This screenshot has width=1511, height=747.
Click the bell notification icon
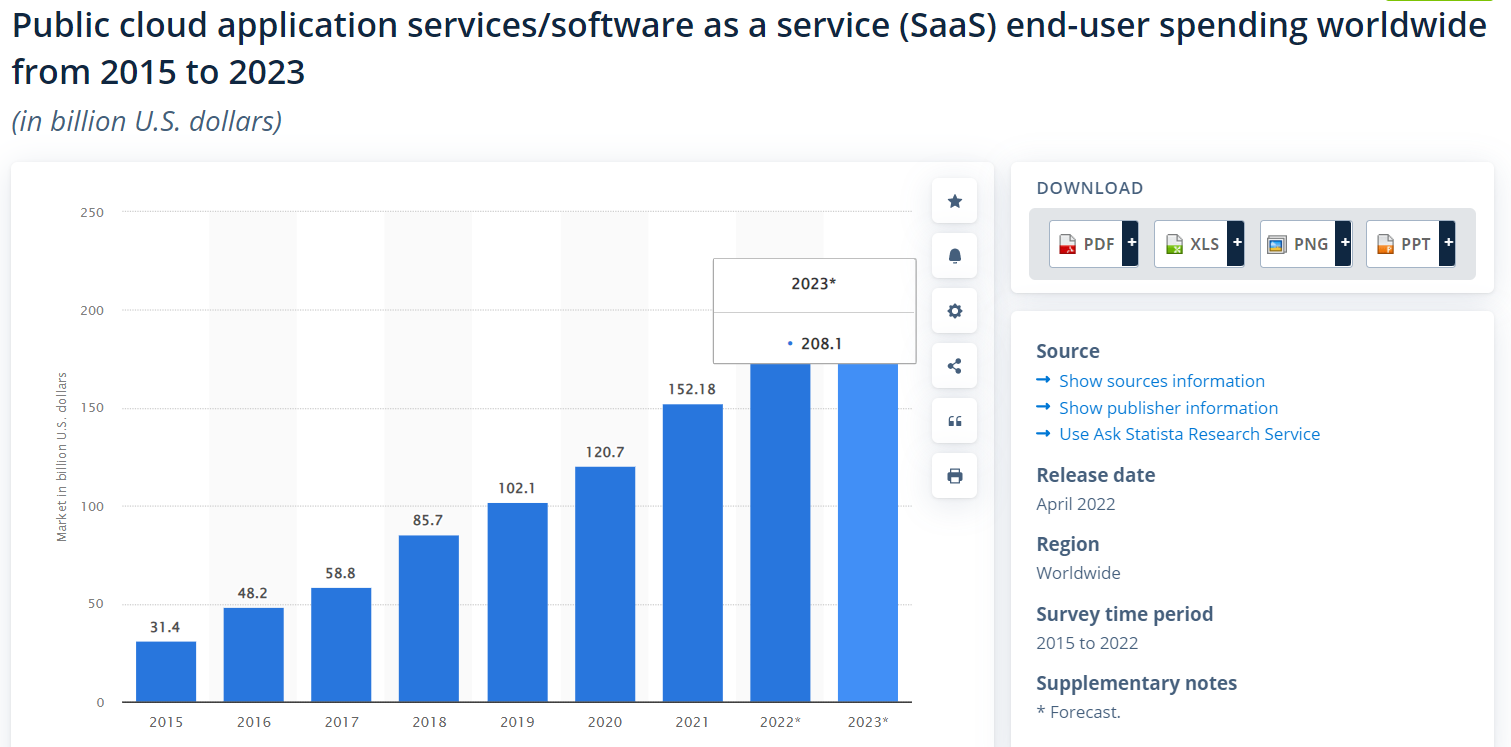click(x=954, y=256)
